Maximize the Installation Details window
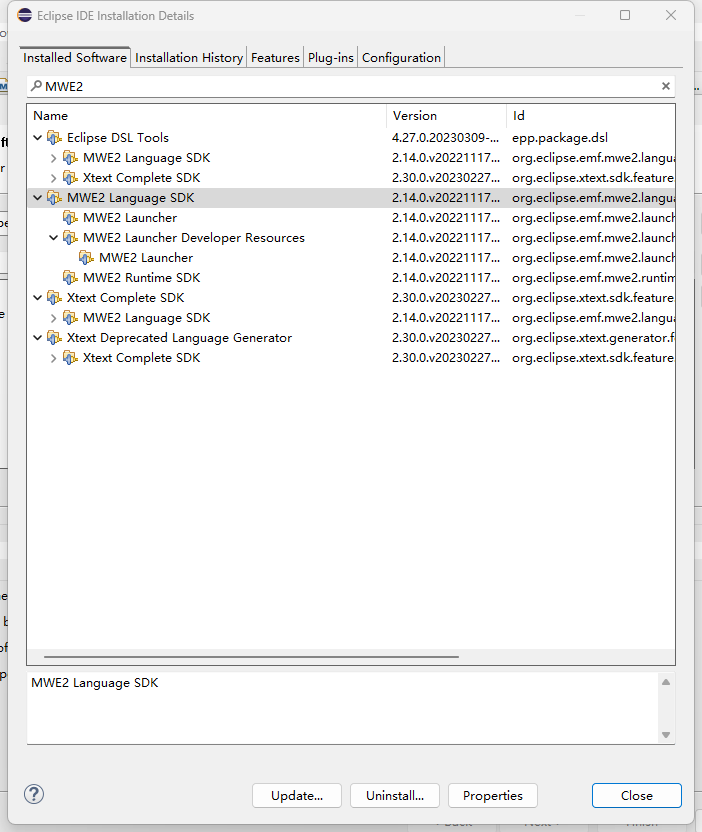Viewport: 702px width, 832px height. tap(625, 15)
